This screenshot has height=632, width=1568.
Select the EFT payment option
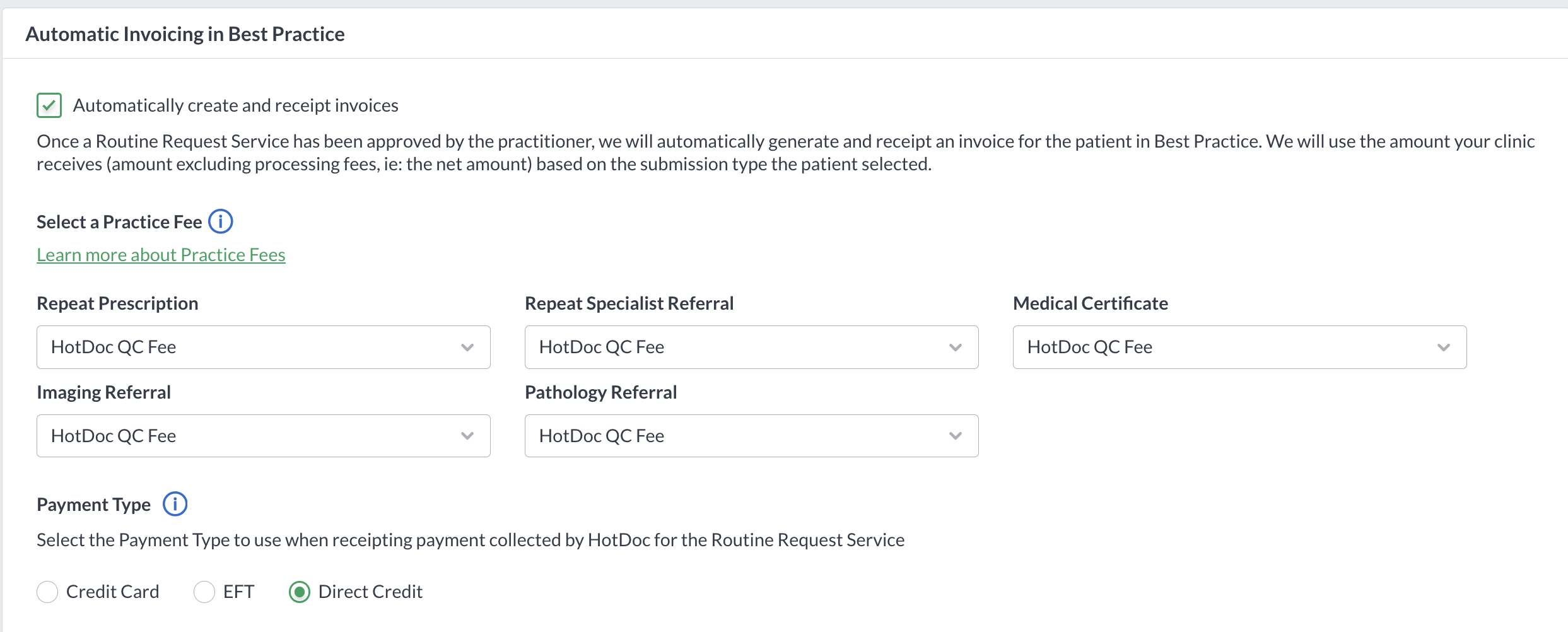[204, 592]
